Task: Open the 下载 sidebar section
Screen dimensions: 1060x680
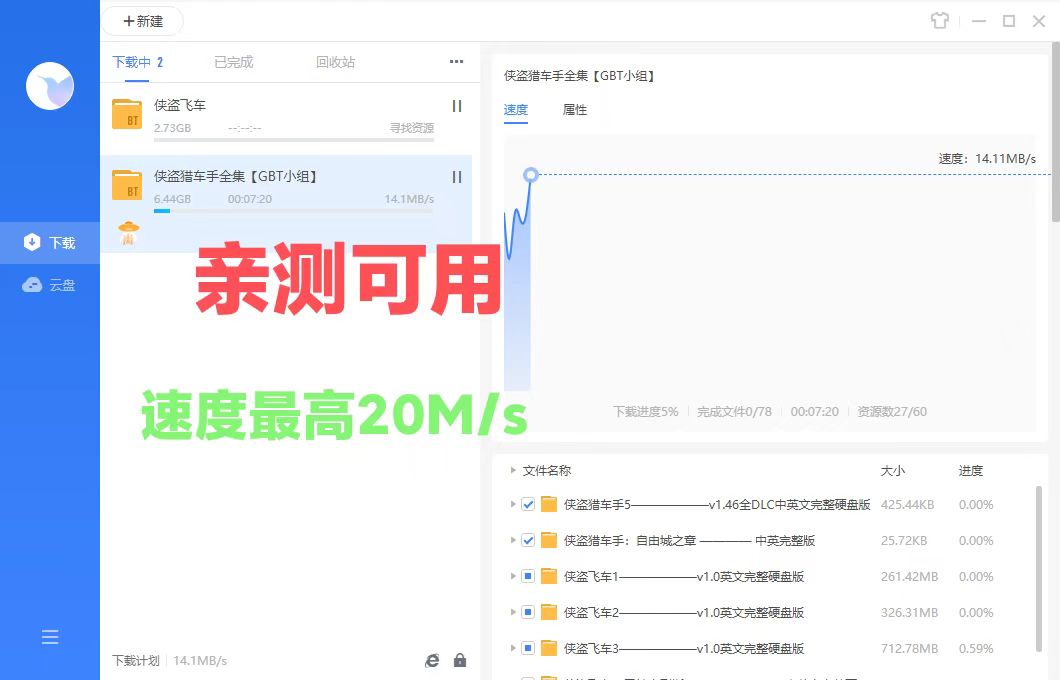Action: 50,243
